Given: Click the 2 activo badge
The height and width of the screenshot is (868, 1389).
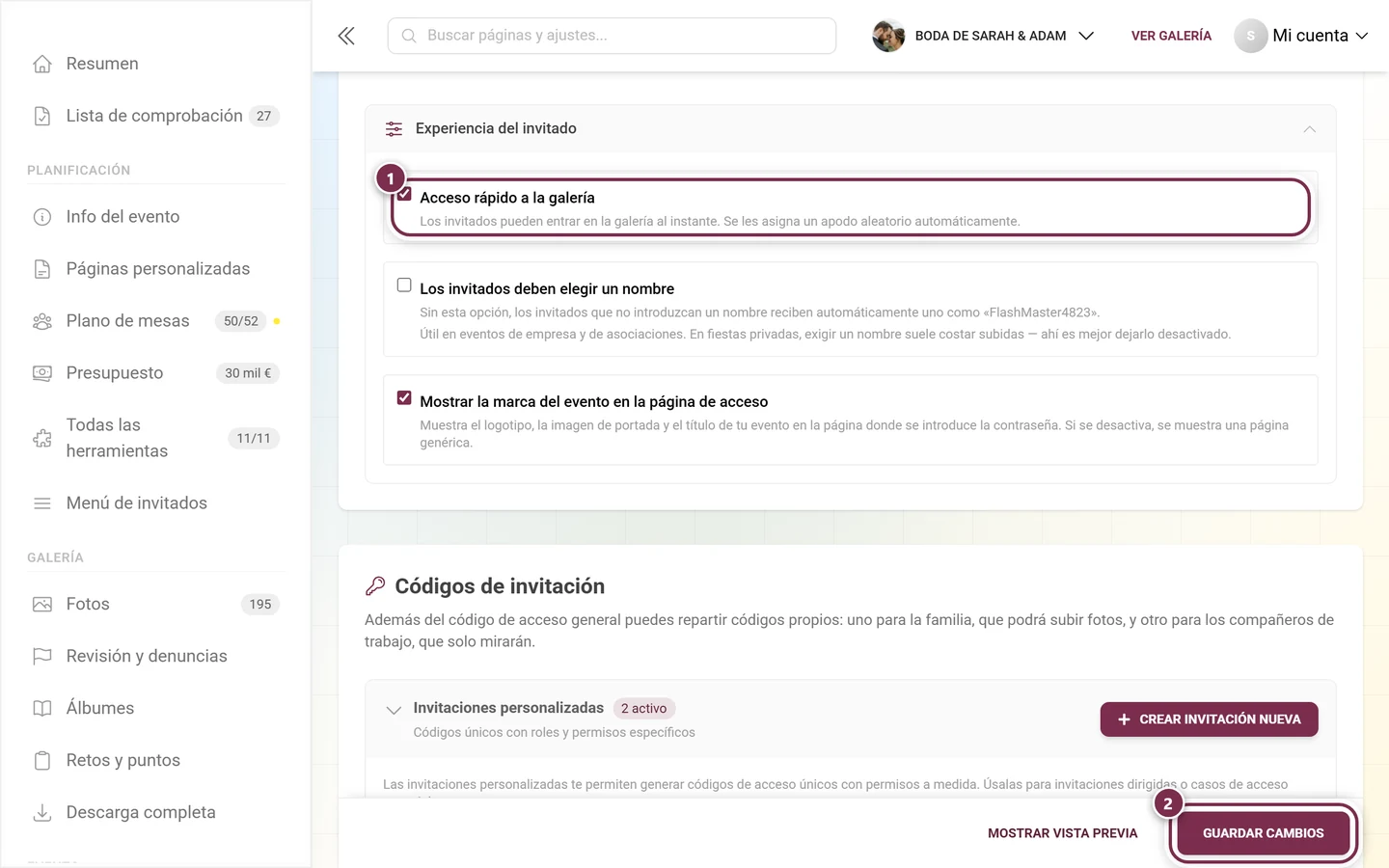Looking at the screenshot, I should click(644, 709).
